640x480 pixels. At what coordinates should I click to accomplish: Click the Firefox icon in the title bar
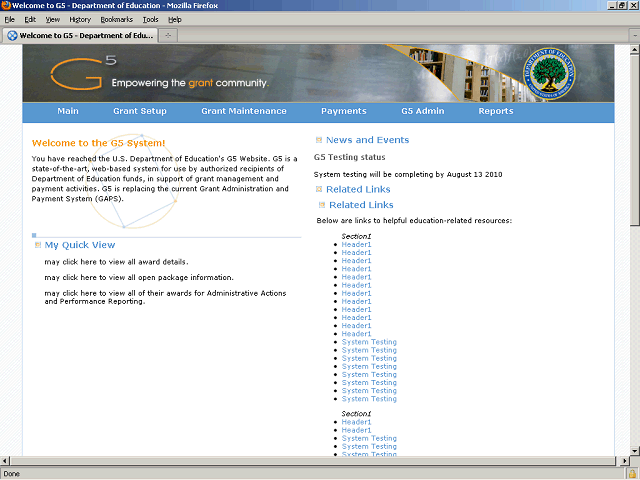(x=6, y=5)
